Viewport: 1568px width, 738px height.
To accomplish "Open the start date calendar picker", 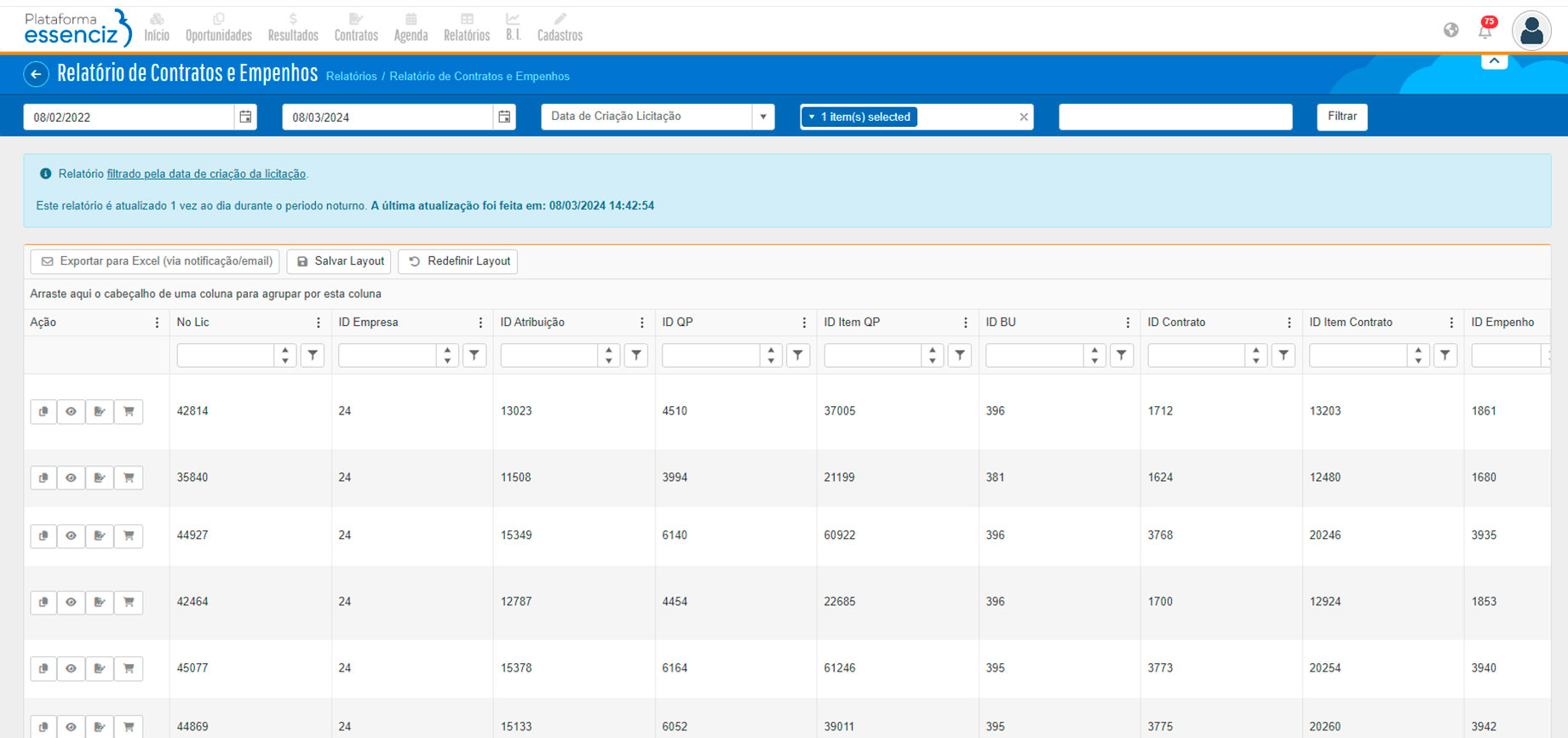I will [x=245, y=117].
